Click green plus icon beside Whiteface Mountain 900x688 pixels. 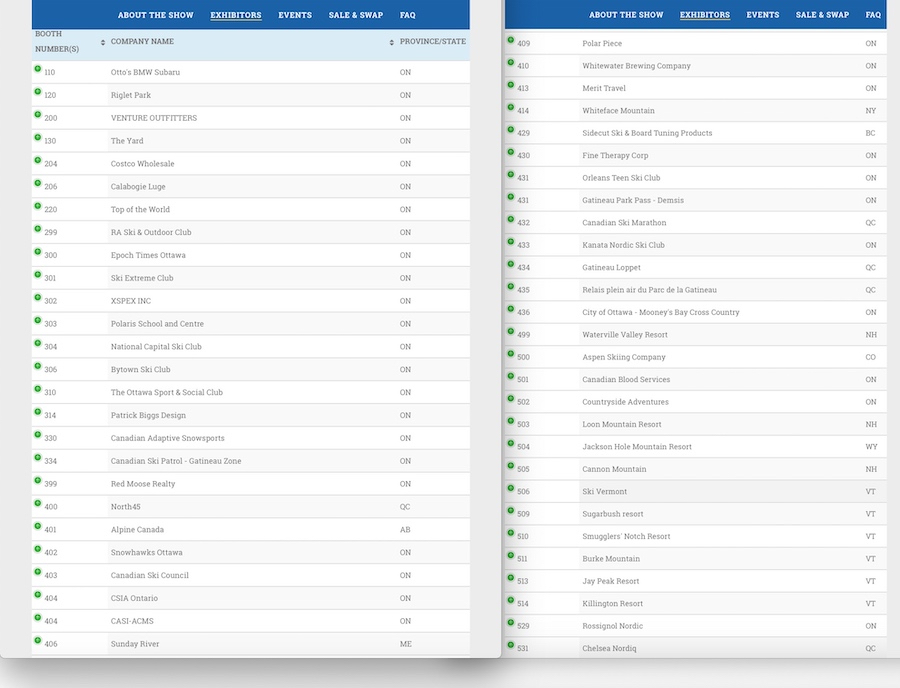point(511,107)
